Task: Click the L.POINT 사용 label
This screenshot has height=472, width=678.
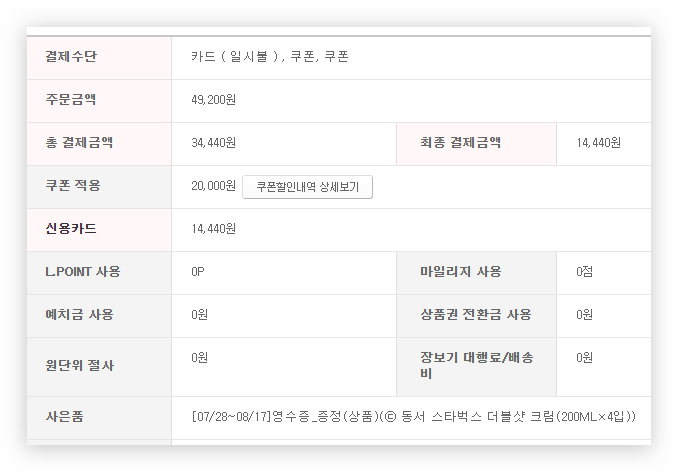Action: pyautogui.click(x=83, y=271)
